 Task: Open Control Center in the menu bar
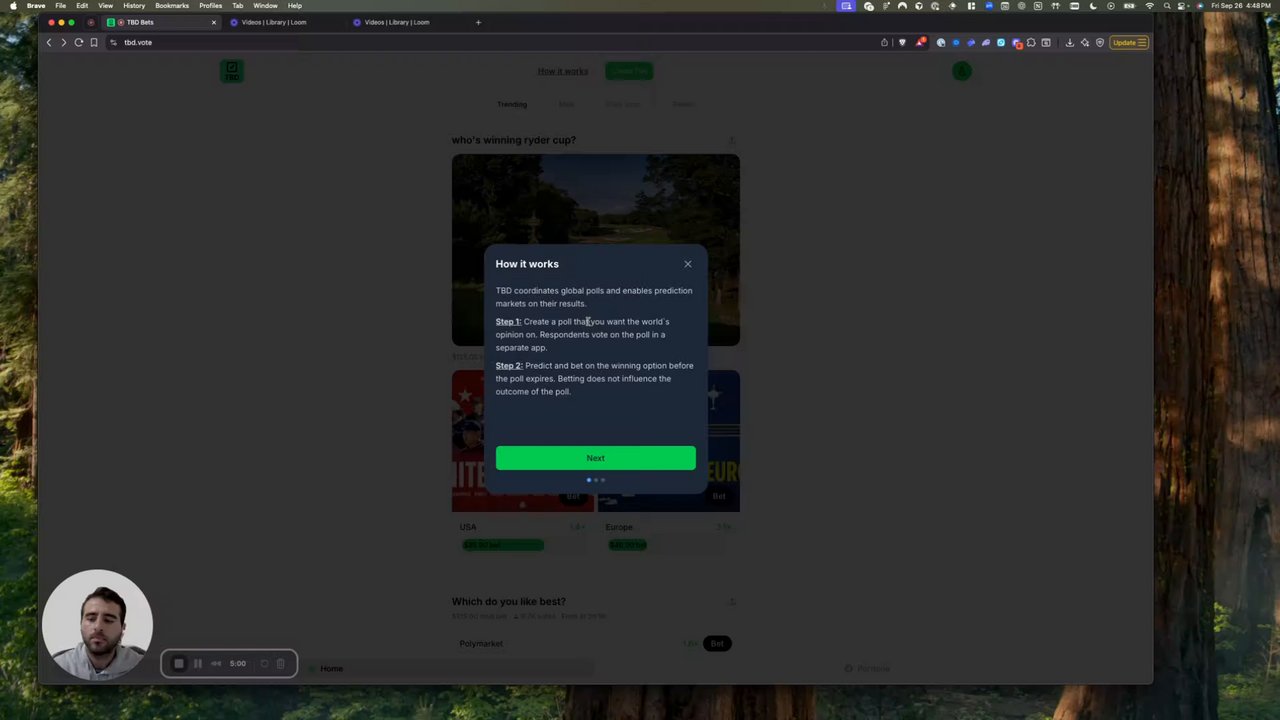point(1183,6)
